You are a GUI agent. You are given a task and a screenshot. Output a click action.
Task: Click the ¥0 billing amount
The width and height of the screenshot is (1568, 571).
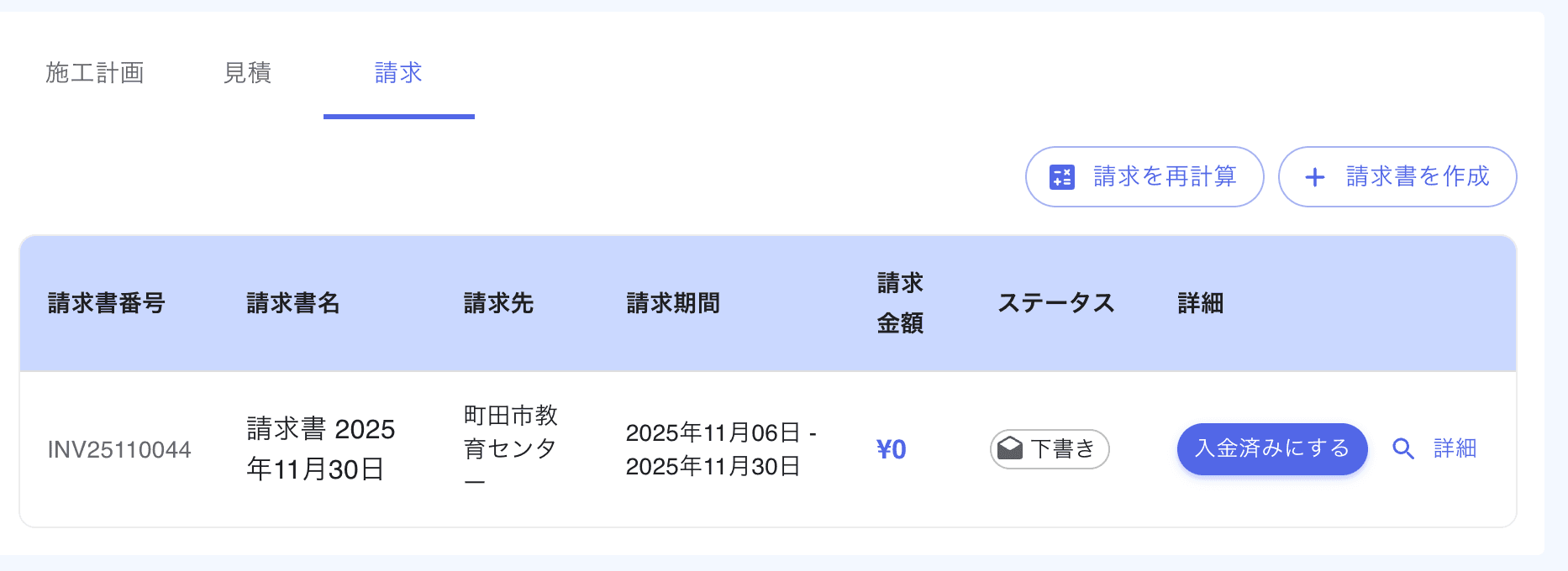click(890, 448)
